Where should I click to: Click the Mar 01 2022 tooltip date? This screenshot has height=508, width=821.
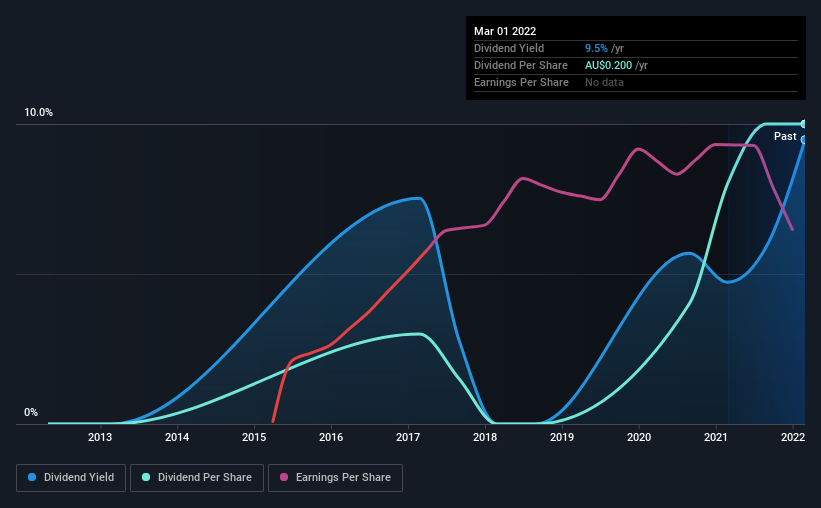(505, 31)
